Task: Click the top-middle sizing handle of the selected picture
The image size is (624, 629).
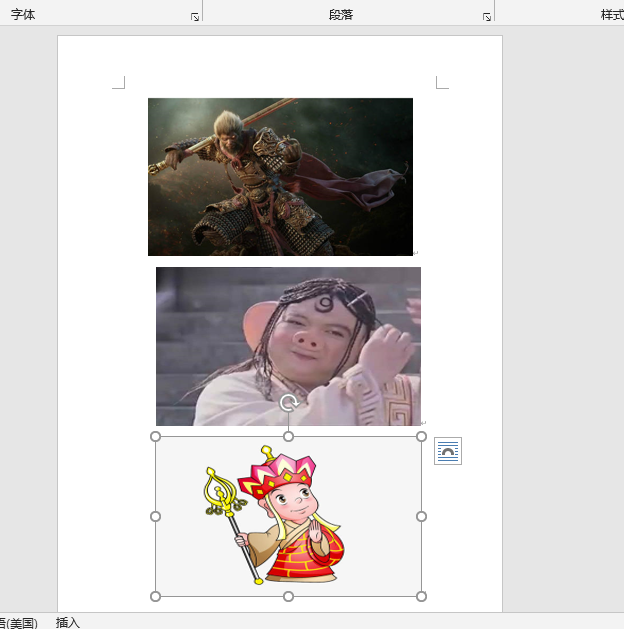Action: coord(288,436)
